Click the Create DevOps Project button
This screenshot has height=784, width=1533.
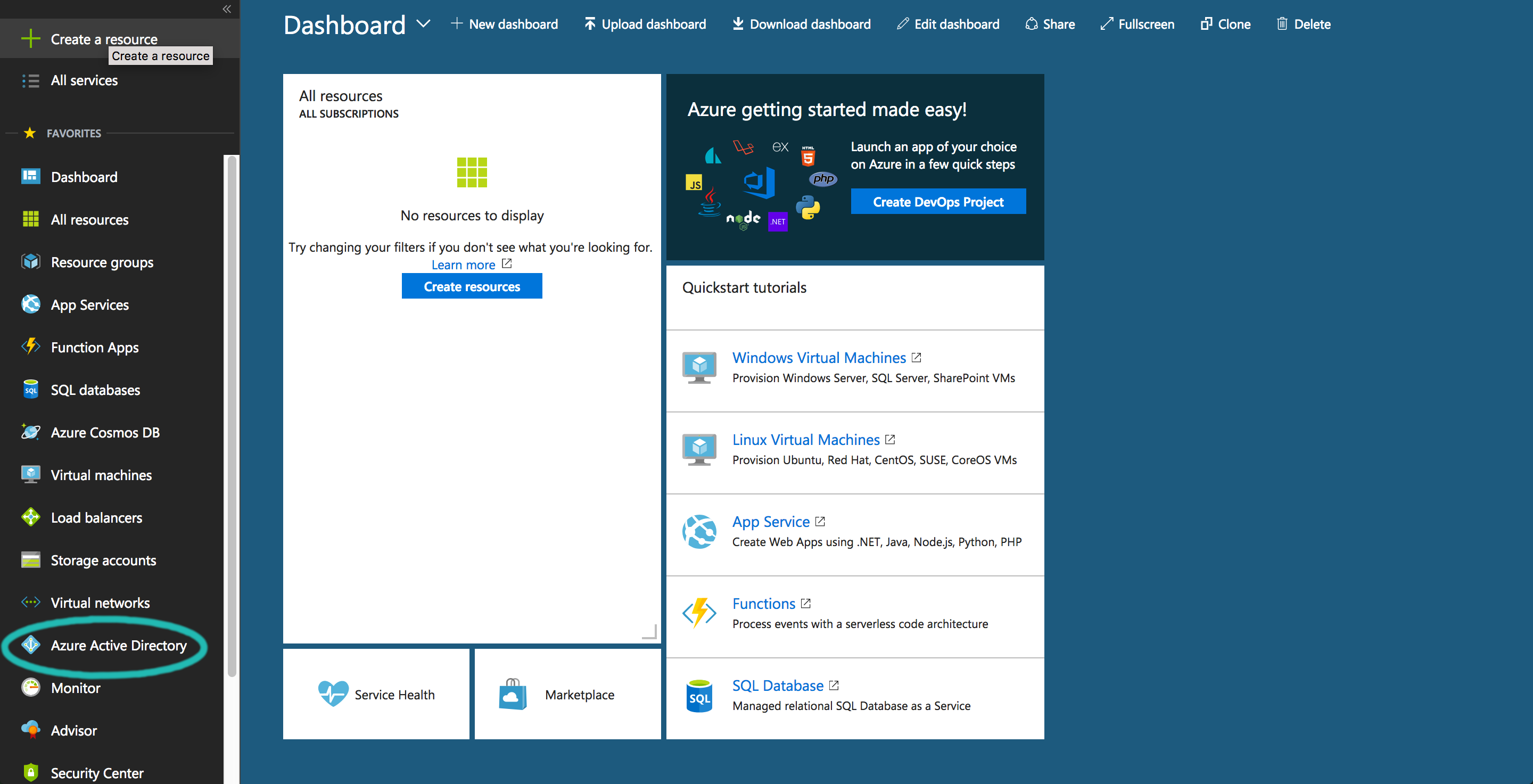tap(937, 202)
